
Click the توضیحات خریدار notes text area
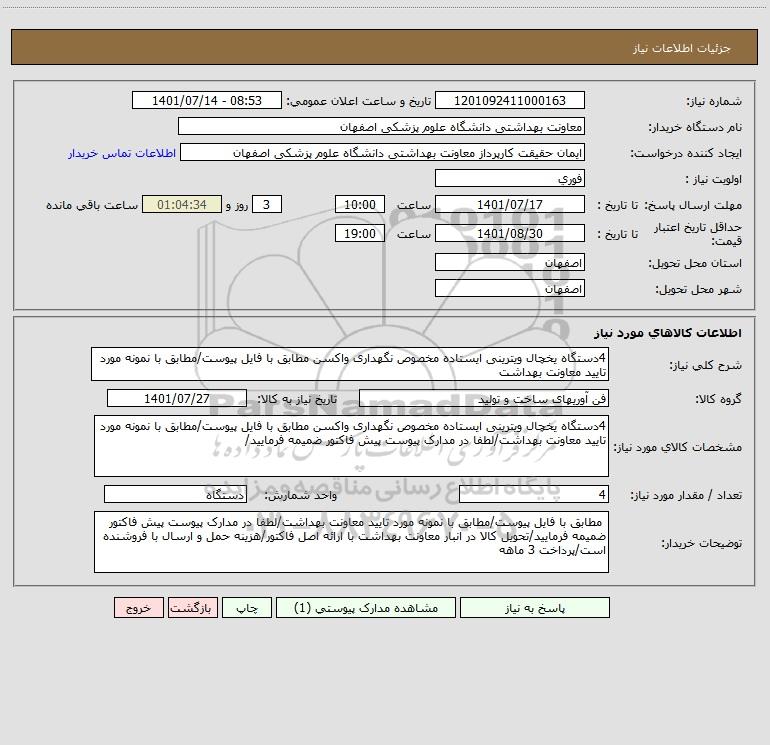[351, 542]
